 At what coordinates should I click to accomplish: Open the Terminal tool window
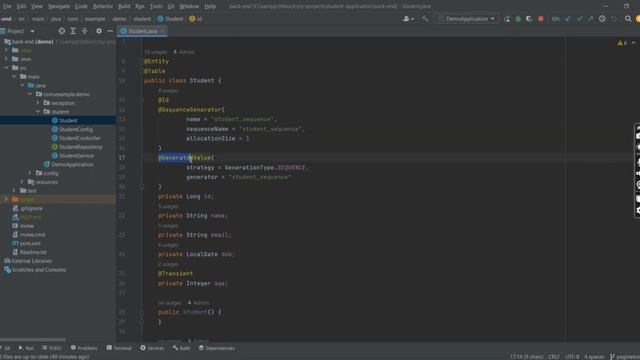[119, 348]
